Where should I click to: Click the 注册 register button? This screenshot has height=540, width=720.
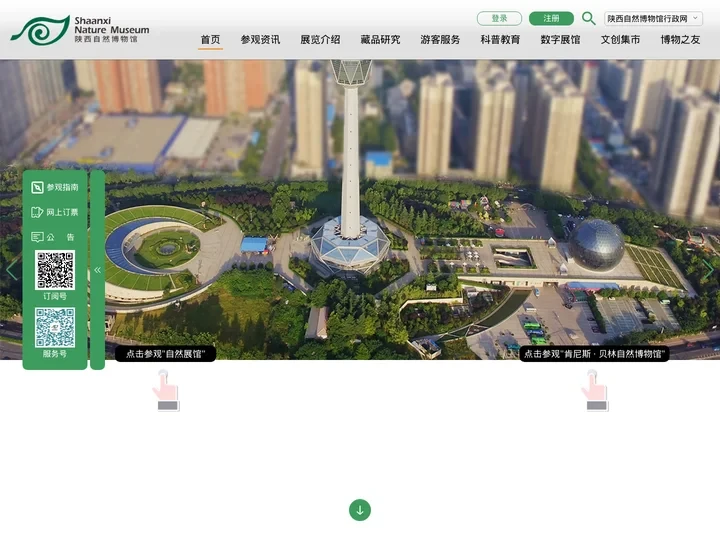551,18
